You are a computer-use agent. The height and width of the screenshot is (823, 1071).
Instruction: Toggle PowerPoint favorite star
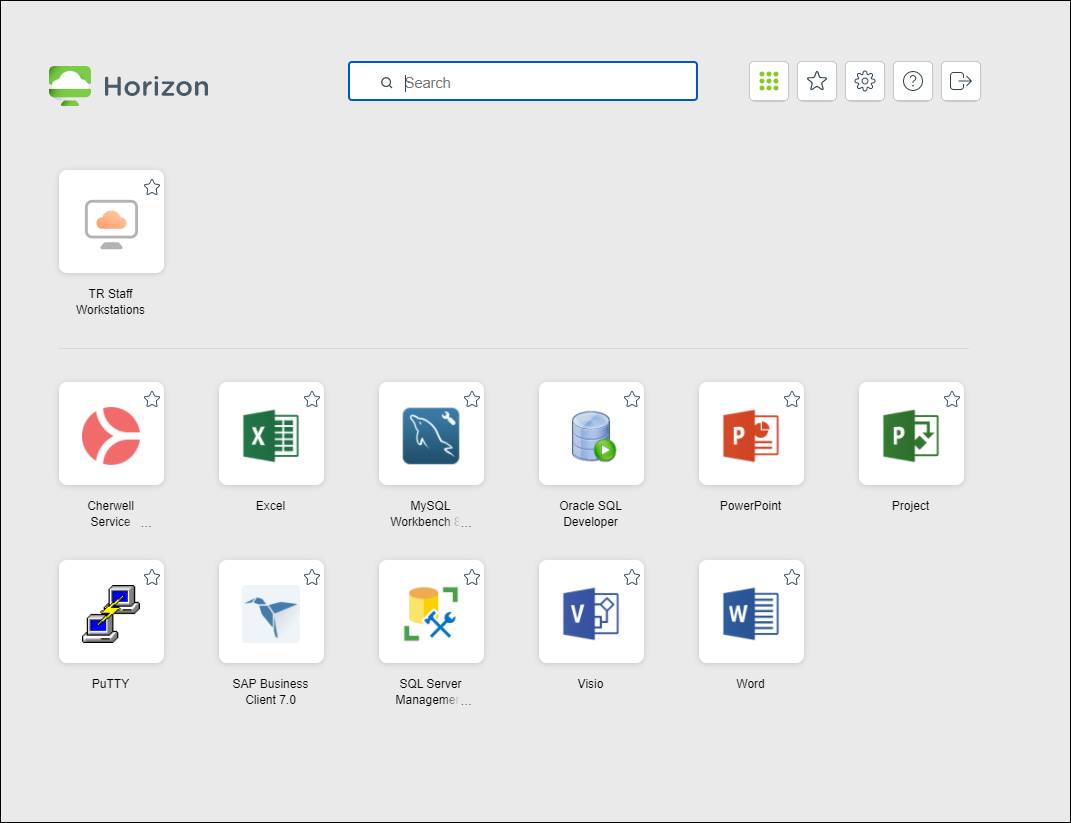point(792,399)
